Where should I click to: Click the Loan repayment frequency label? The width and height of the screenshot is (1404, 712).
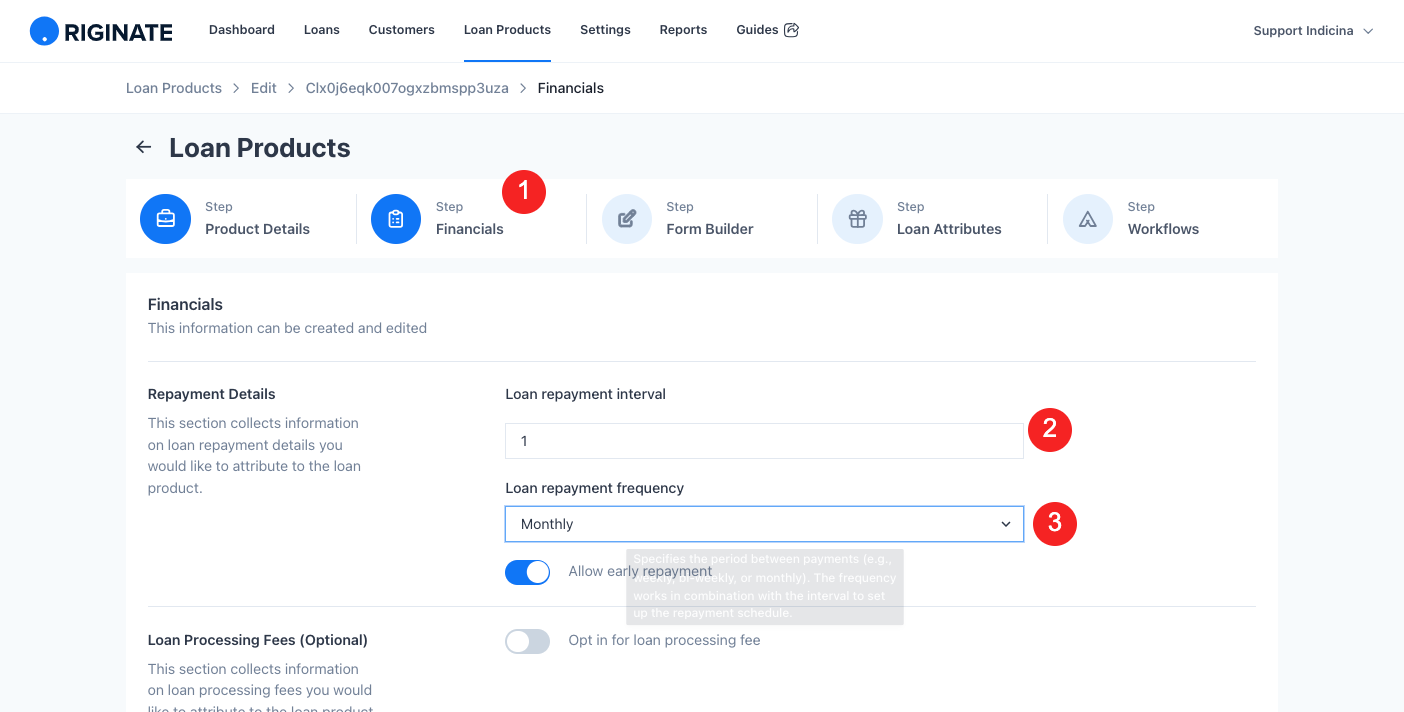(x=595, y=488)
